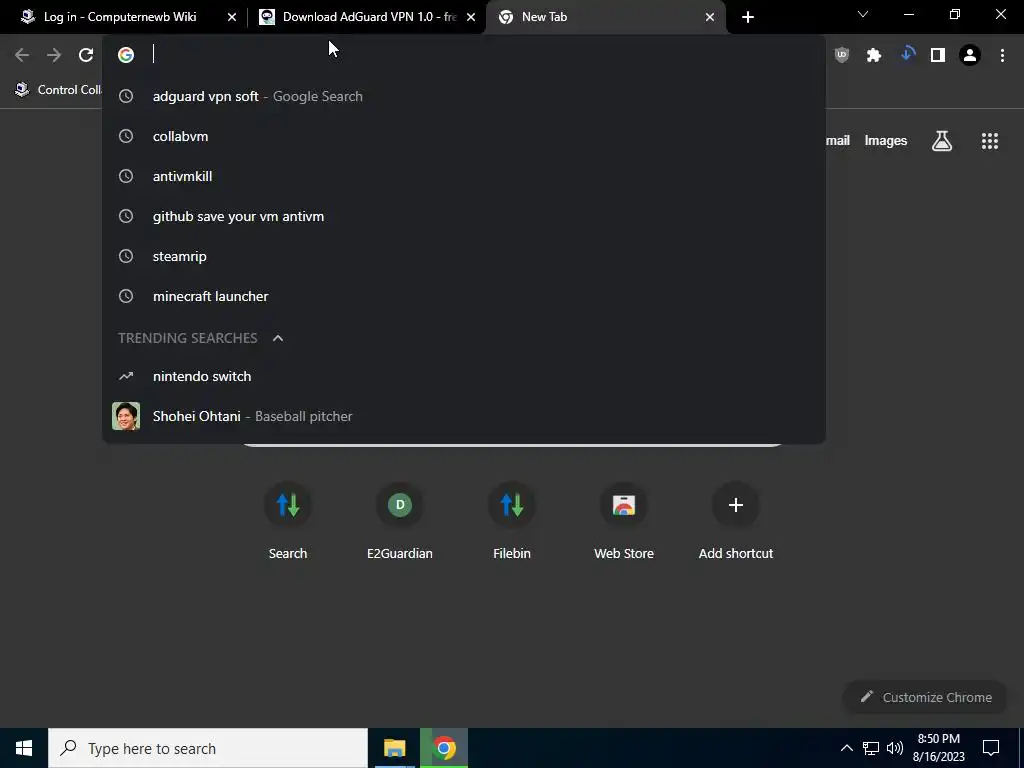The width and height of the screenshot is (1024, 768).
Task: Reload the current page
Action: [x=86, y=55]
